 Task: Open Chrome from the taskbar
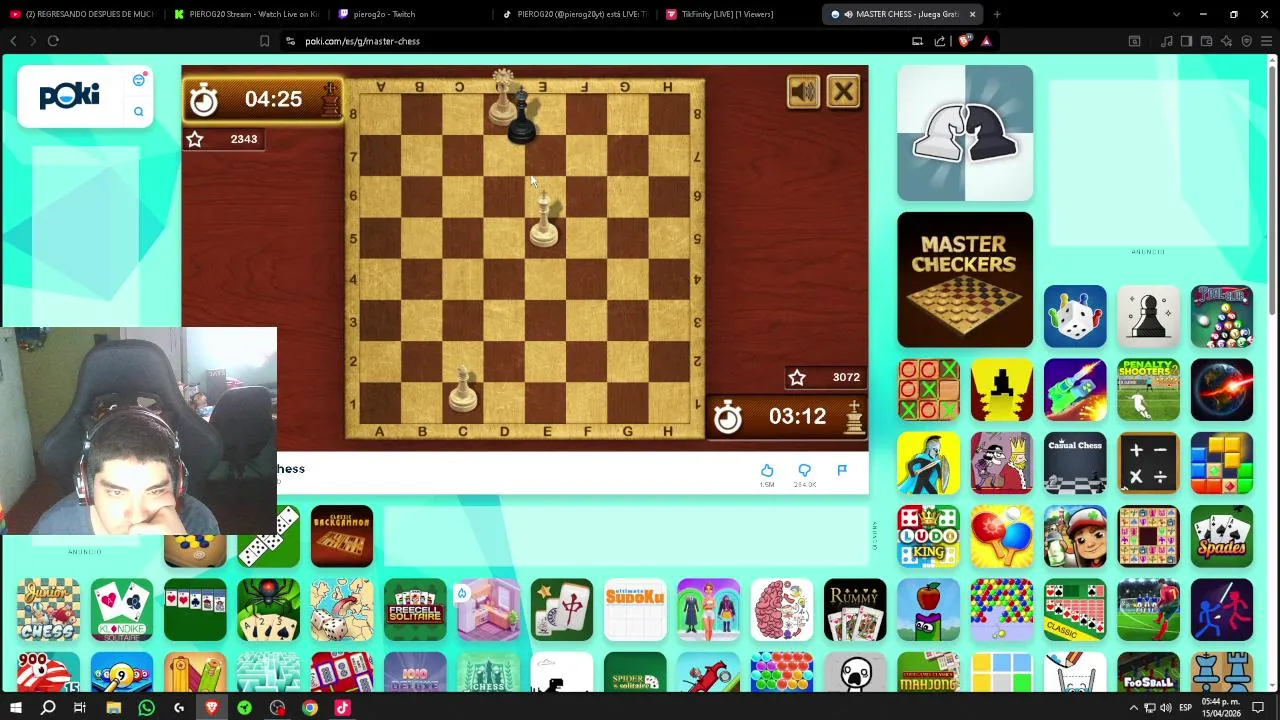click(310, 708)
